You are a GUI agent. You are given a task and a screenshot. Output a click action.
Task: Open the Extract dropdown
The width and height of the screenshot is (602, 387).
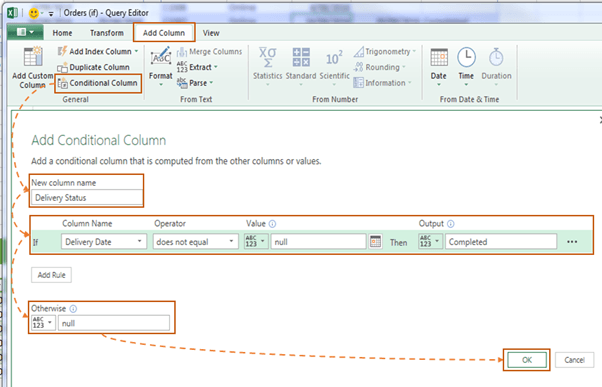pyautogui.click(x=197, y=67)
